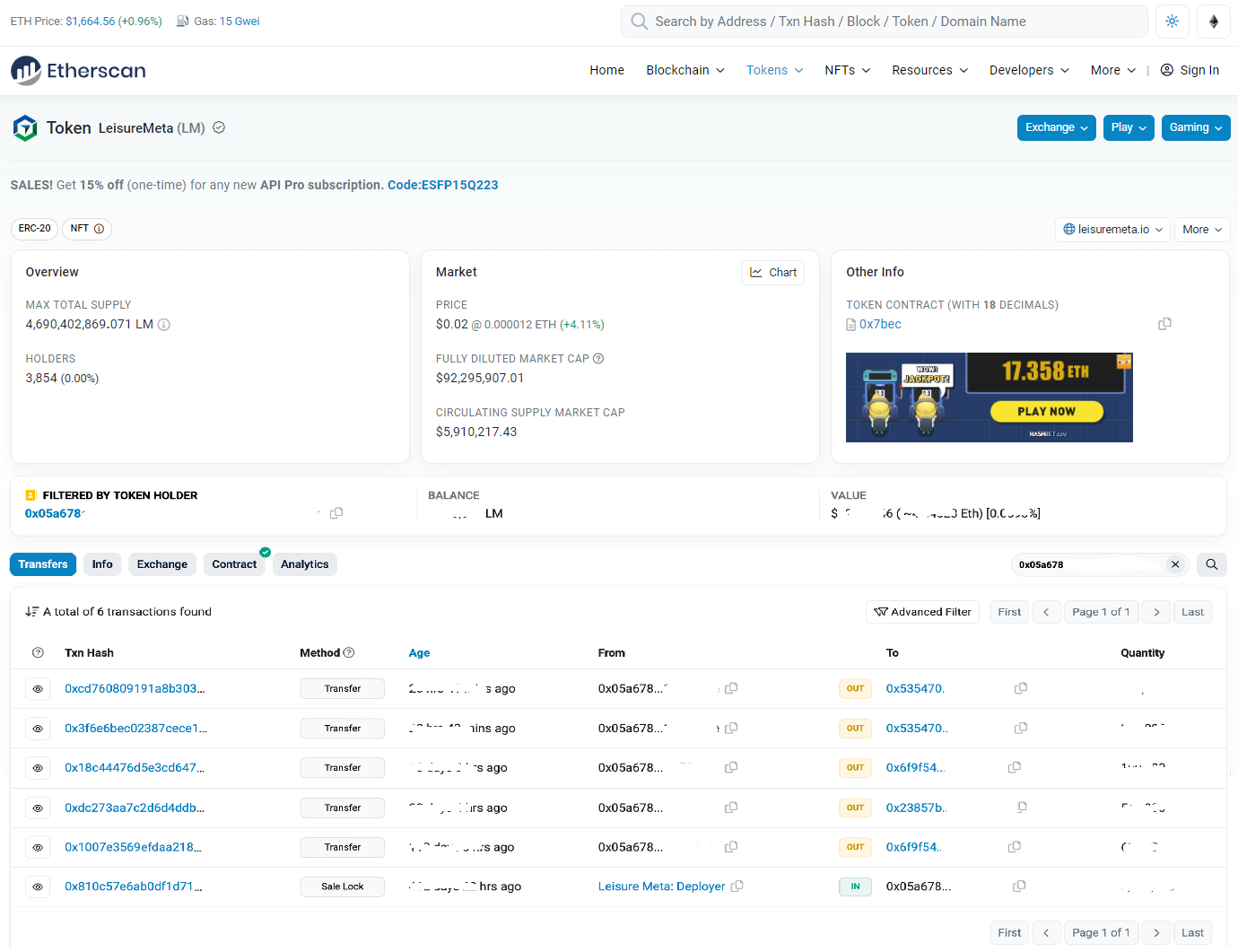Clear the 0x05a678 address filter
This screenshot has height=952, width=1238.
(x=1175, y=564)
